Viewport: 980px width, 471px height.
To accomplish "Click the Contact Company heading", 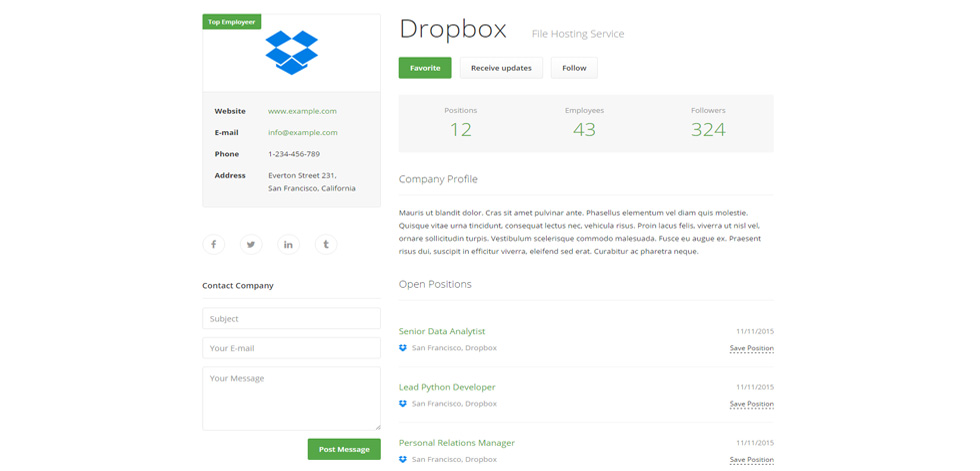I will [238, 285].
